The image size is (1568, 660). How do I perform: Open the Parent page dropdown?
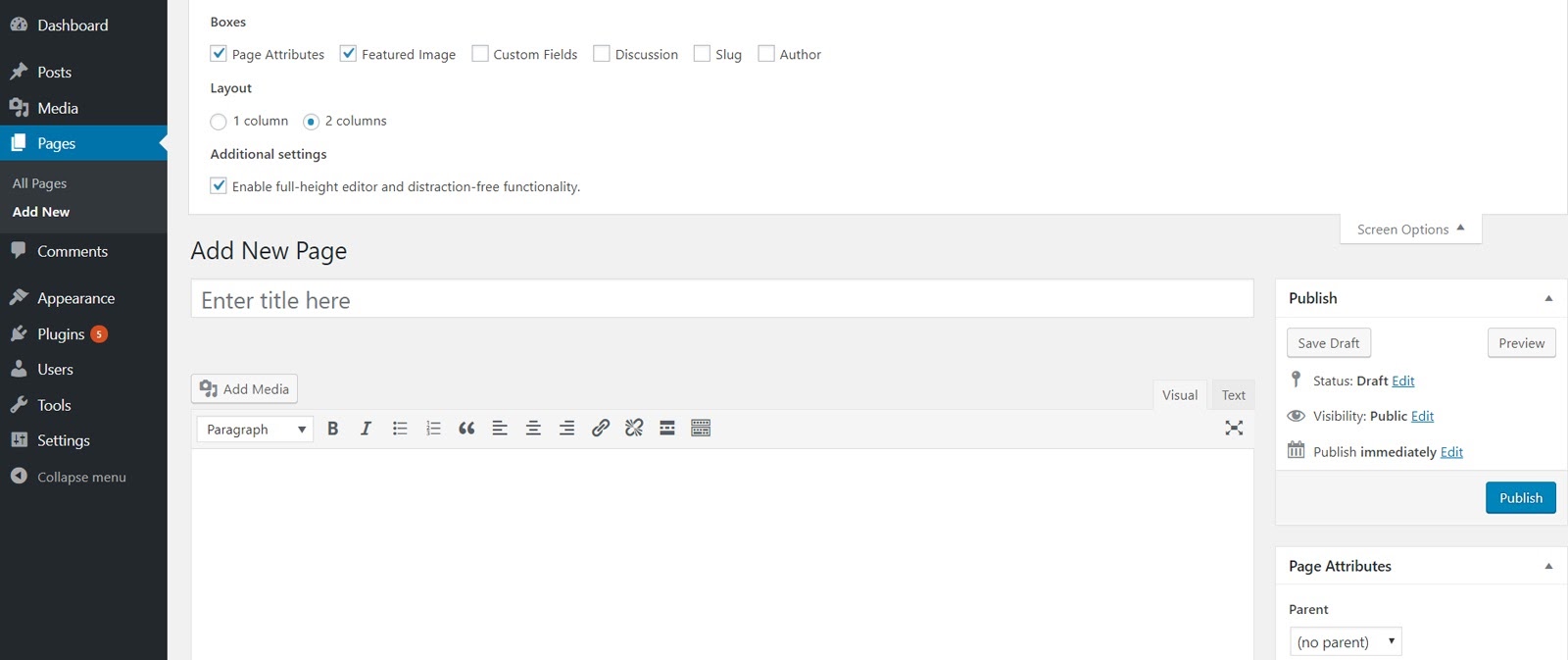tap(1346, 641)
